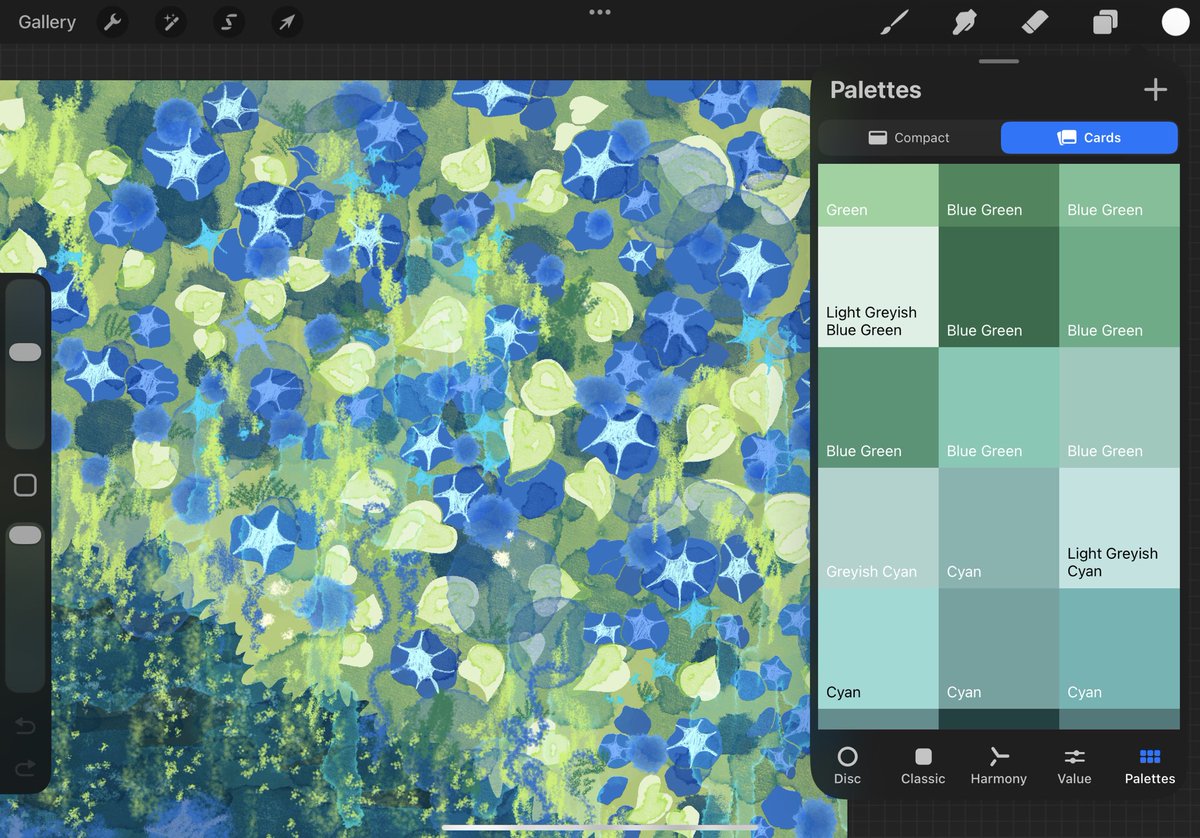The height and width of the screenshot is (838, 1200).
Task: Select the Smudge finger tool
Action: (965, 22)
